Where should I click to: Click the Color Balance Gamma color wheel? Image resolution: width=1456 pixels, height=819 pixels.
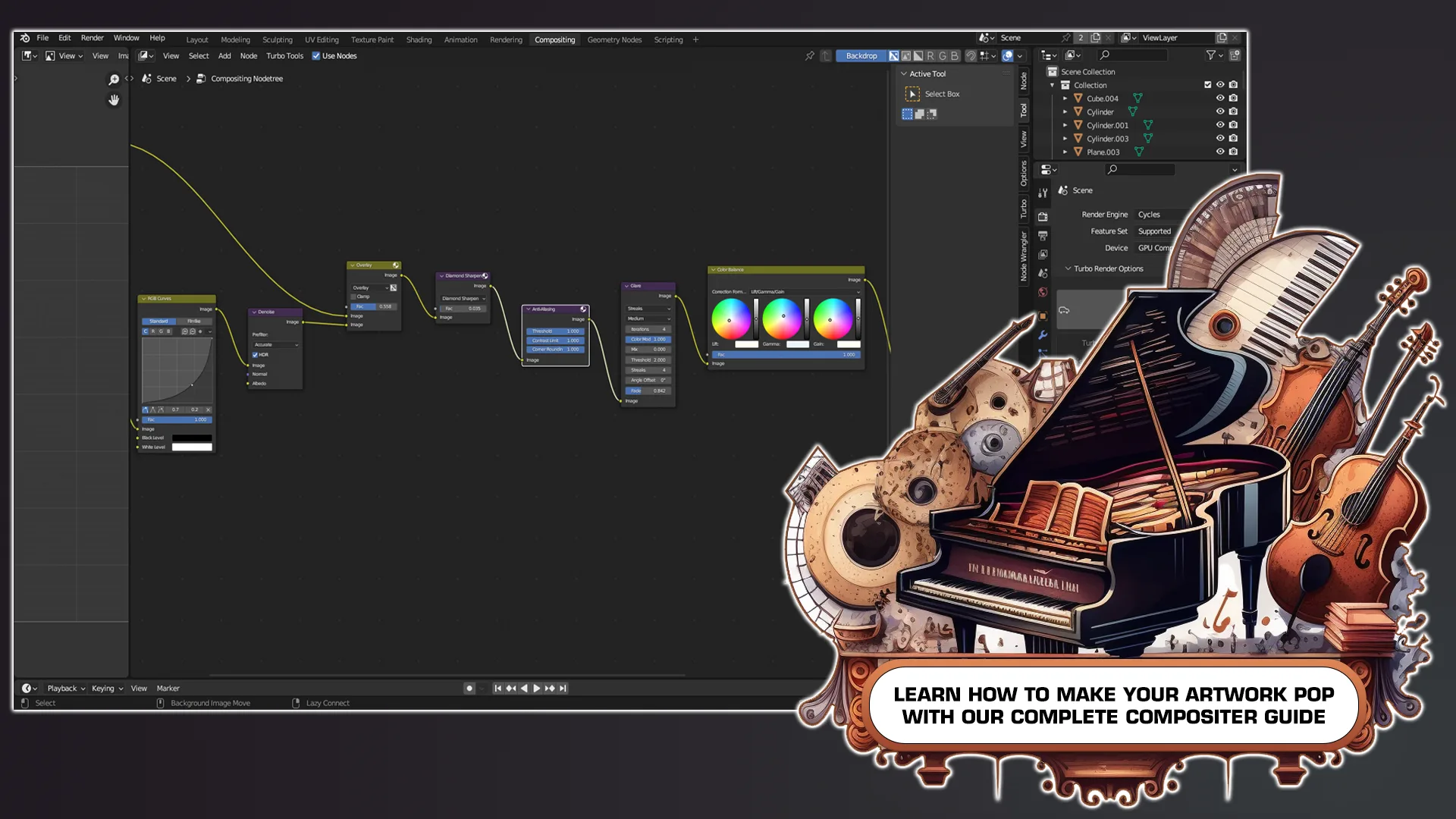click(x=781, y=318)
